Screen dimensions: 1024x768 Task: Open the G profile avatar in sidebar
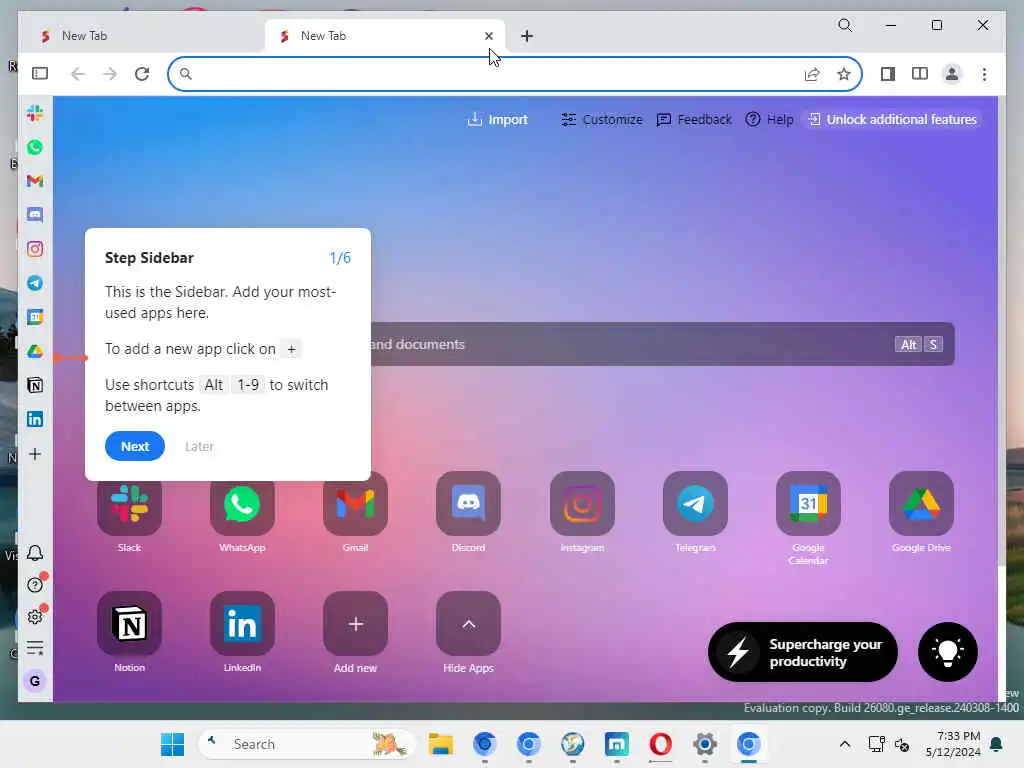(35, 681)
